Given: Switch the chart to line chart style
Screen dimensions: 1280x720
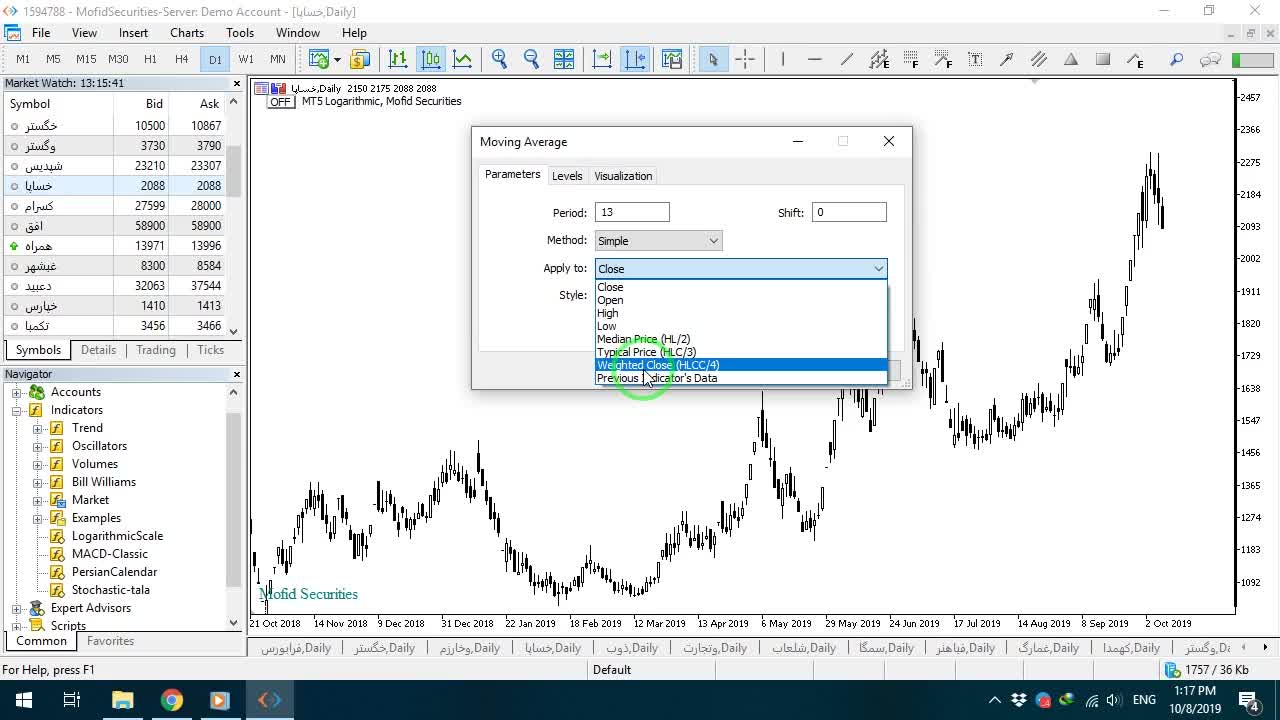Looking at the screenshot, I should coord(463,59).
